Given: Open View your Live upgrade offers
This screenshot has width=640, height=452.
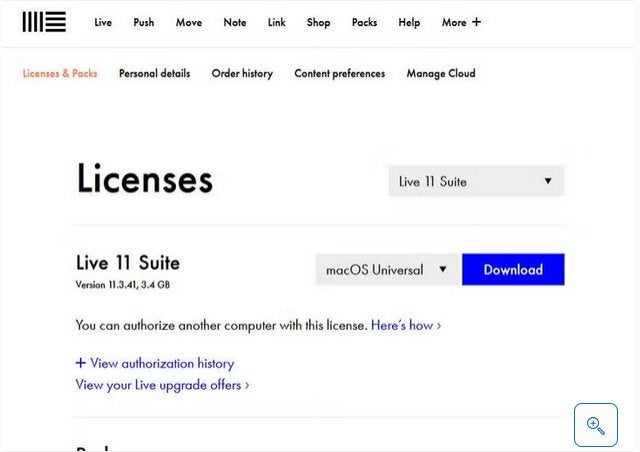Looking at the screenshot, I should coord(162,385).
